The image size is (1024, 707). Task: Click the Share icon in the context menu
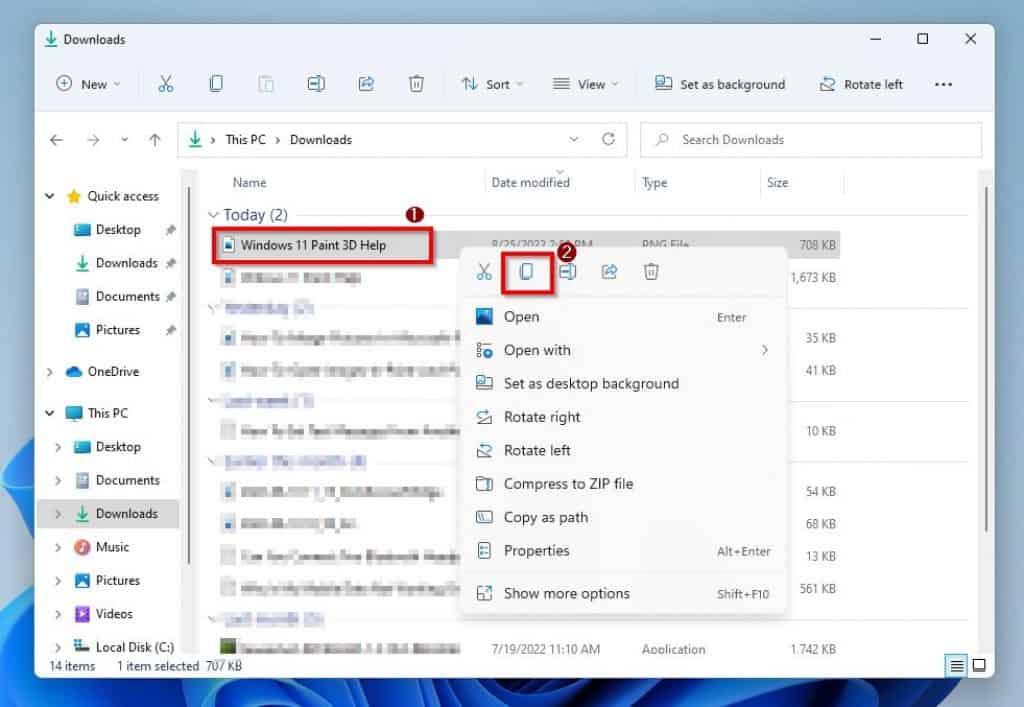pos(609,272)
